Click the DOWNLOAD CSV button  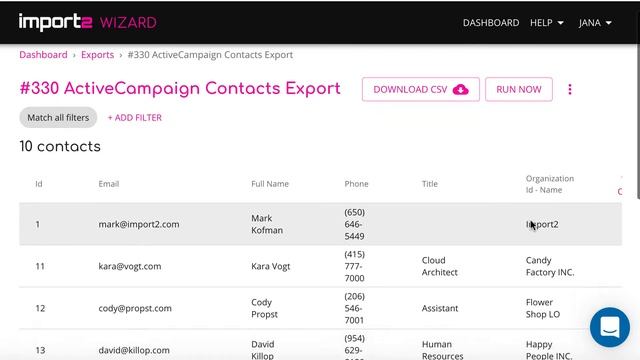pos(420,89)
